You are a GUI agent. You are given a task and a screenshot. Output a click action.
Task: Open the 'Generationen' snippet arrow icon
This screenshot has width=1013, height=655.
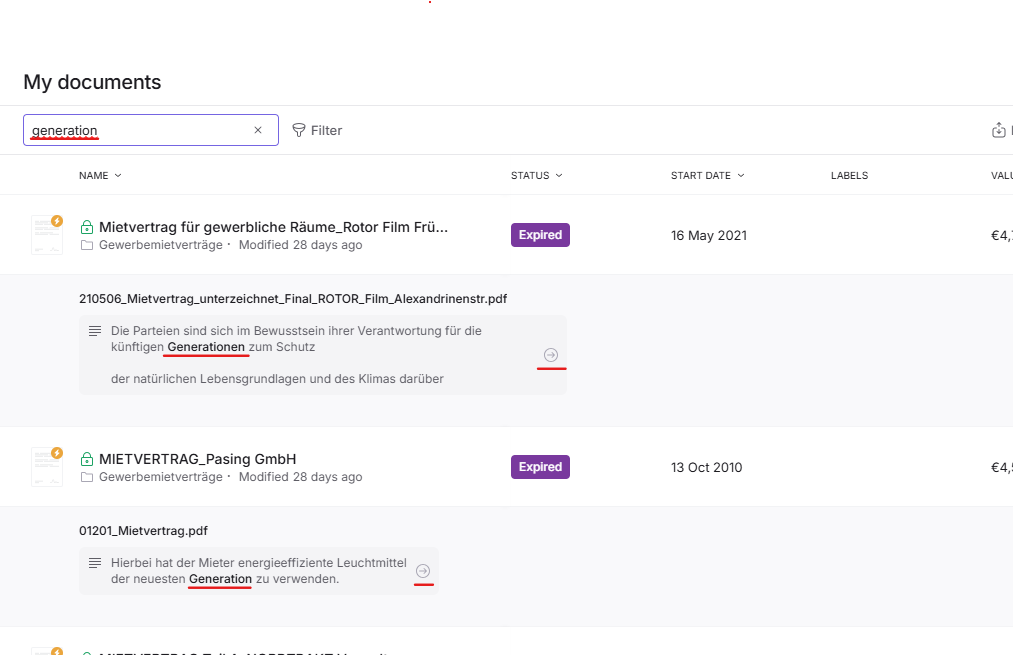[x=551, y=355]
